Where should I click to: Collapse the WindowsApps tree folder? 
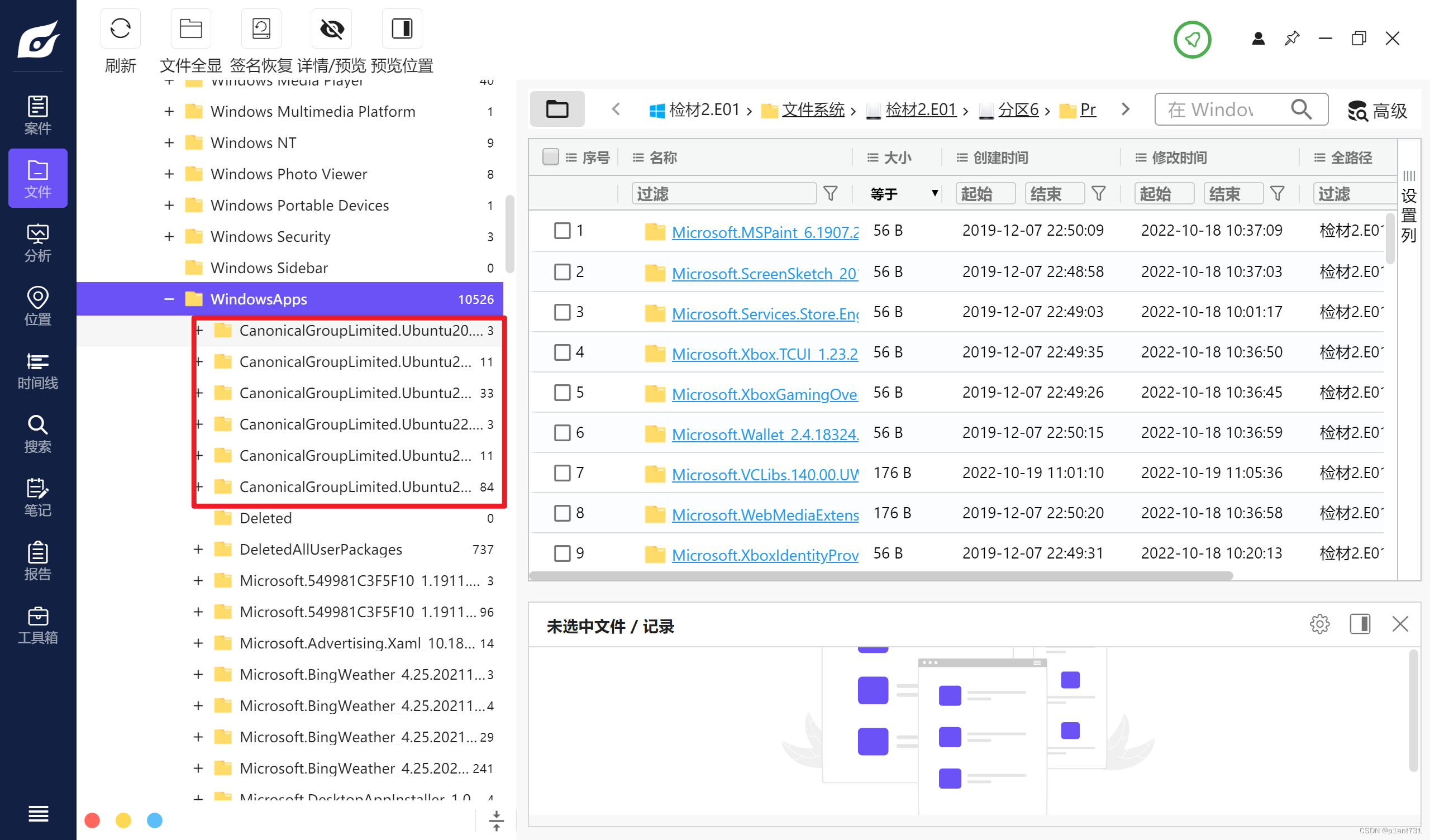pyautogui.click(x=169, y=299)
